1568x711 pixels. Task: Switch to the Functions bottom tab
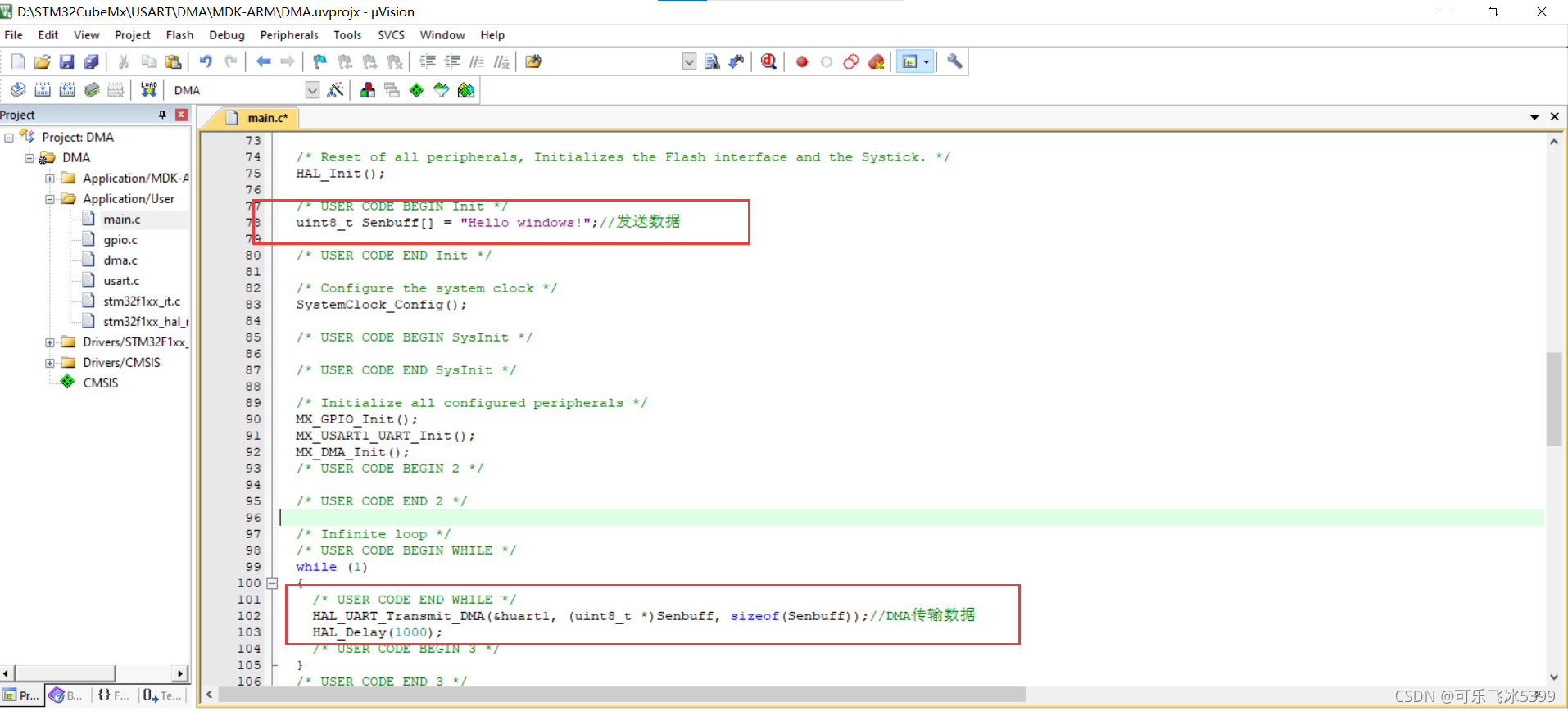(x=114, y=695)
